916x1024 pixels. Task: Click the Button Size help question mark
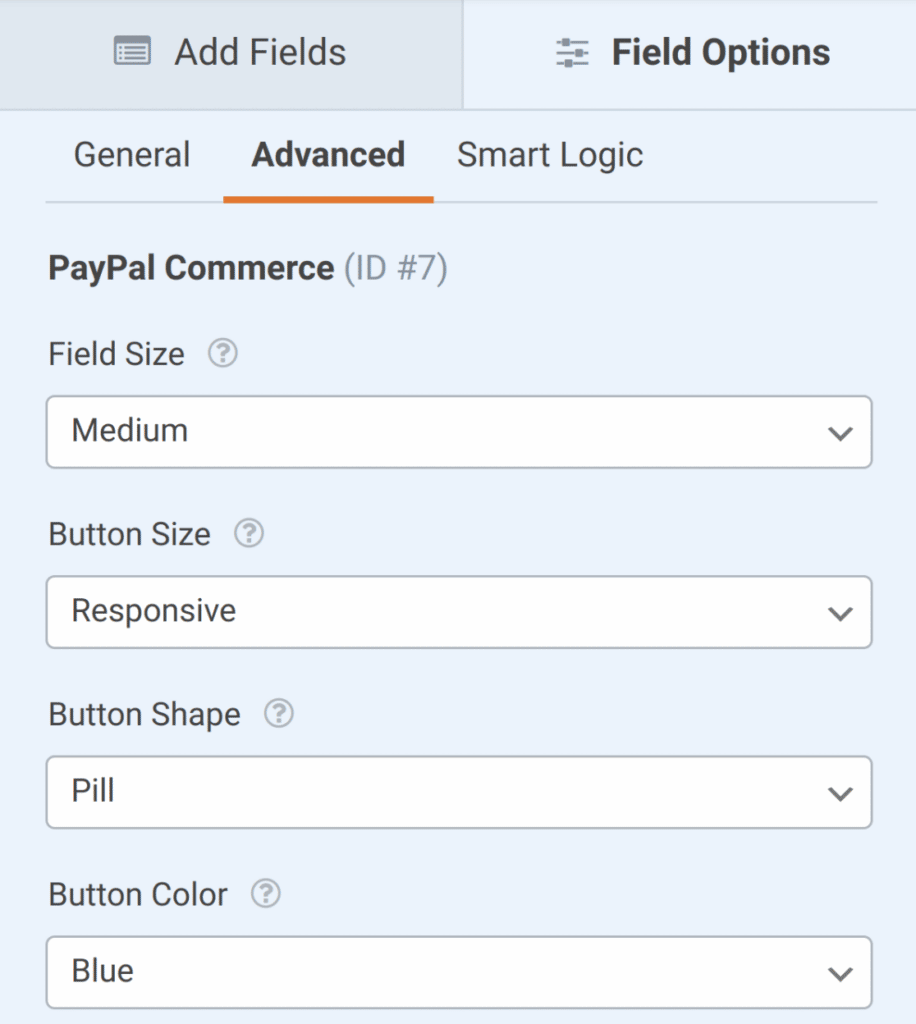tap(248, 534)
